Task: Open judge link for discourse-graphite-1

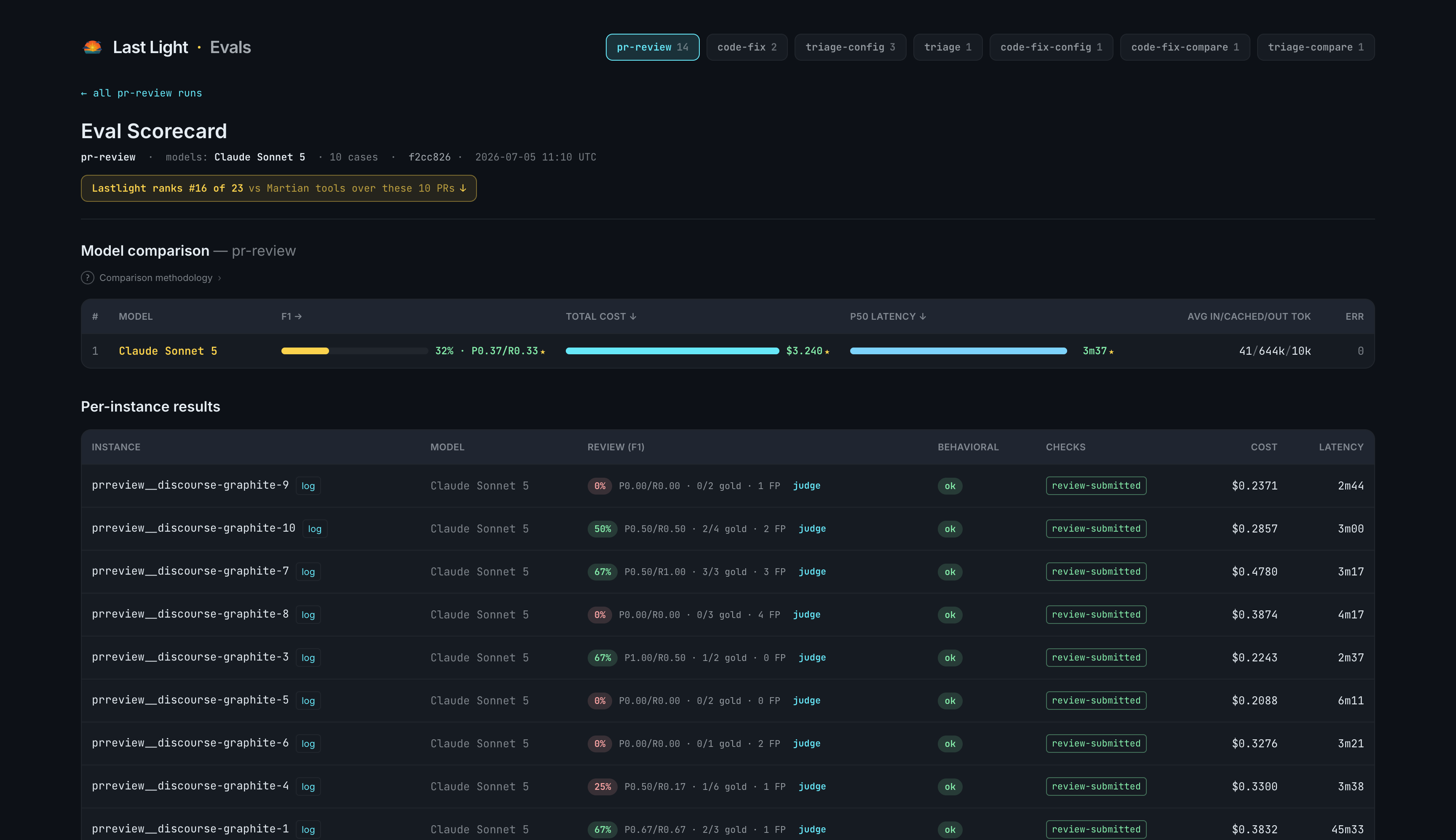Action: click(x=812, y=829)
